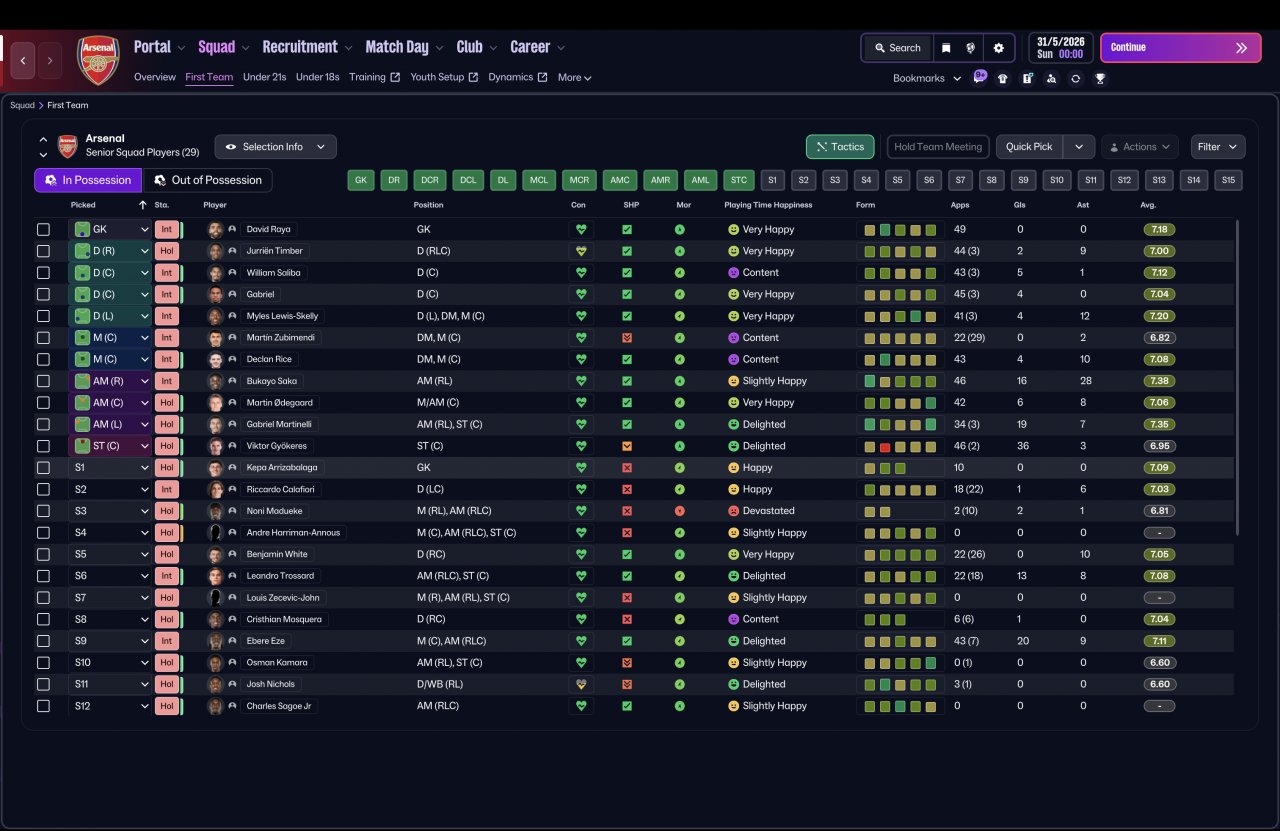Click the report icon in the bookmarks row
This screenshot has height=831, width=1280.
[1027, 78]
